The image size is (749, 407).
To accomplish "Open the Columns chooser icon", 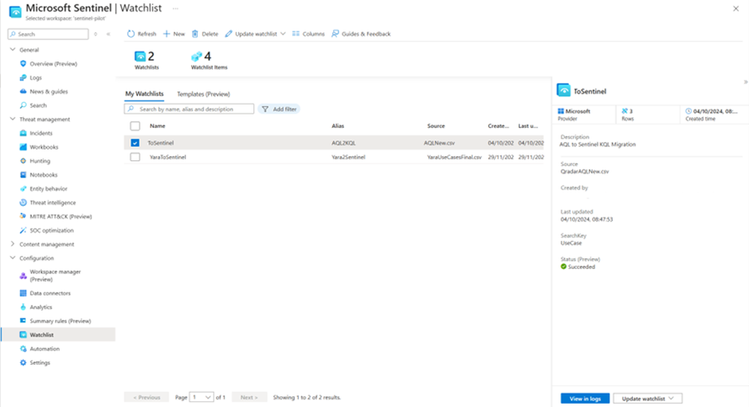I will 296,33.
